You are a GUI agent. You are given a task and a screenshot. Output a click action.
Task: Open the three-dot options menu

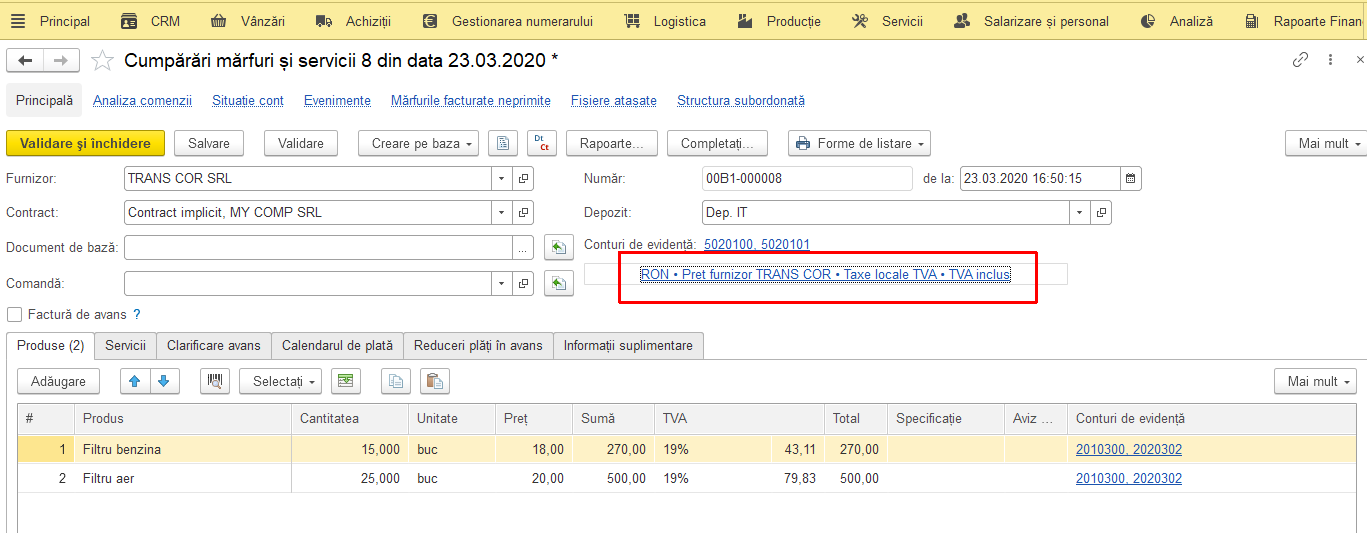pyautogui.click(x=1330, y=60)
